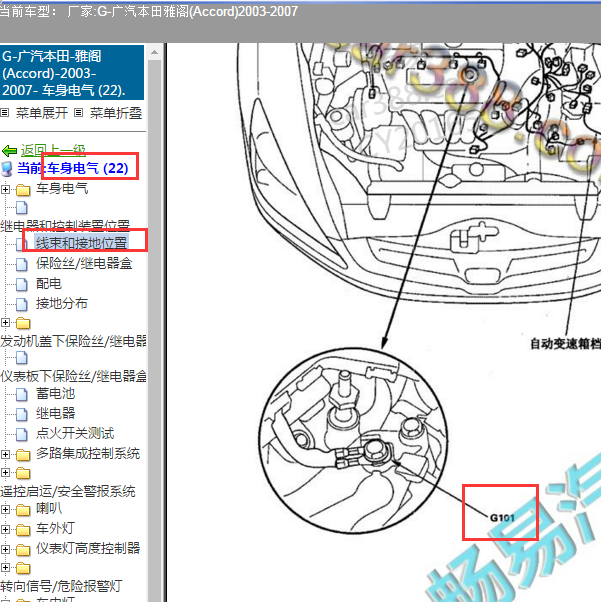Image resolution: width=601 pixels, height=602 pixels.
Task: Click the 菜单展开 expand-all button
Action: (x=41, y=113)
